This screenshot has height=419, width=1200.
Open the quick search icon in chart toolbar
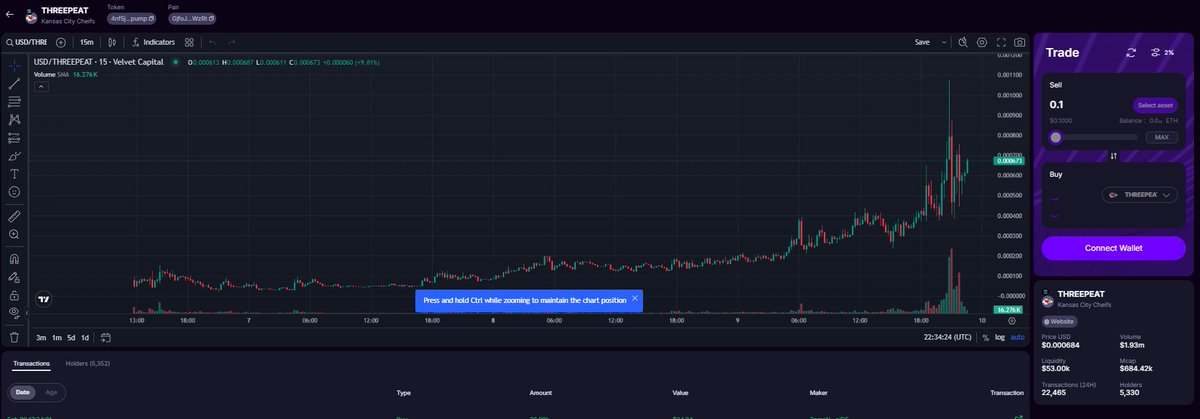[x=962, y=42]
